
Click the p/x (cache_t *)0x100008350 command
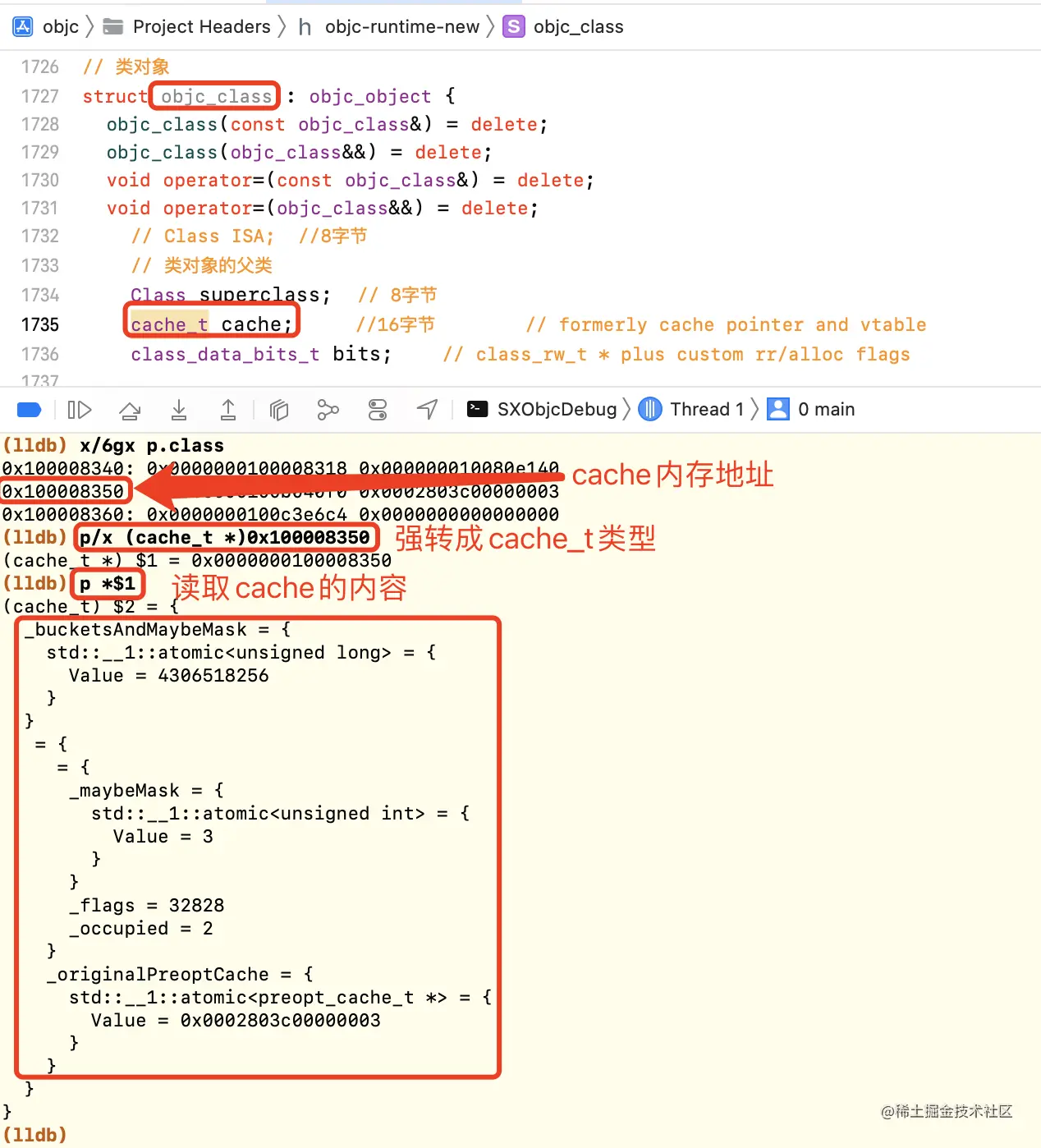tap(225, 538)
